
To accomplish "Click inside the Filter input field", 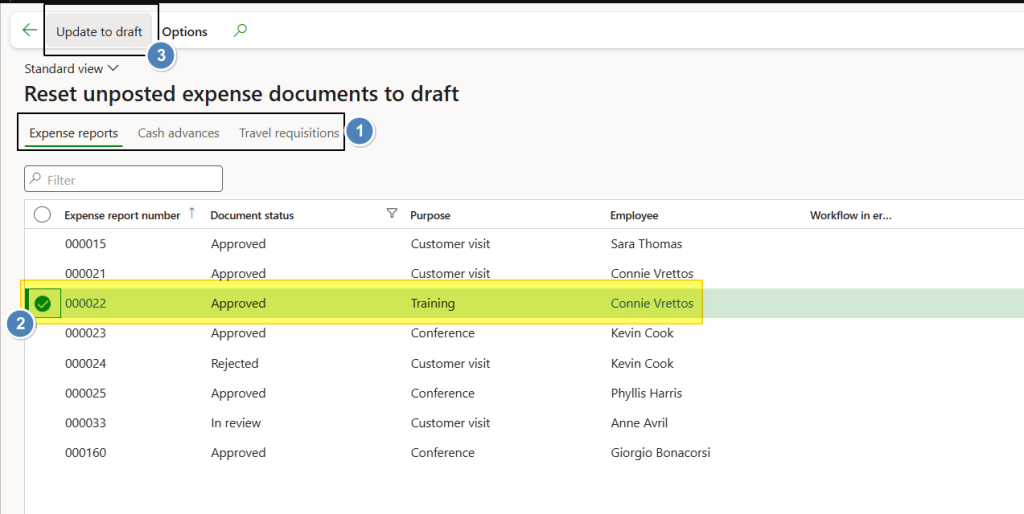I will [132, 180].
